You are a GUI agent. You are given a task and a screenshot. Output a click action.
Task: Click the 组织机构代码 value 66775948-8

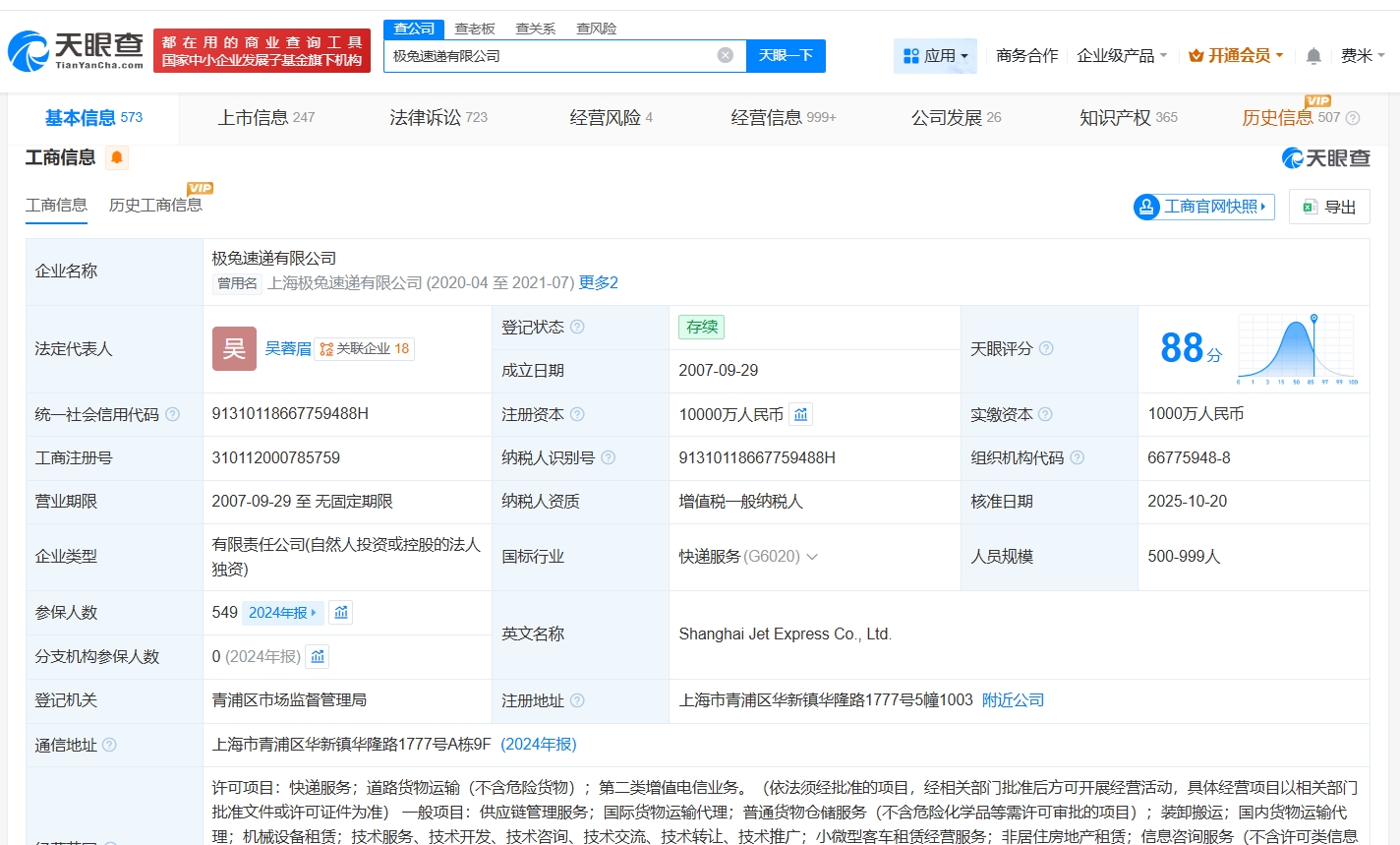(x=1190, y=457)
